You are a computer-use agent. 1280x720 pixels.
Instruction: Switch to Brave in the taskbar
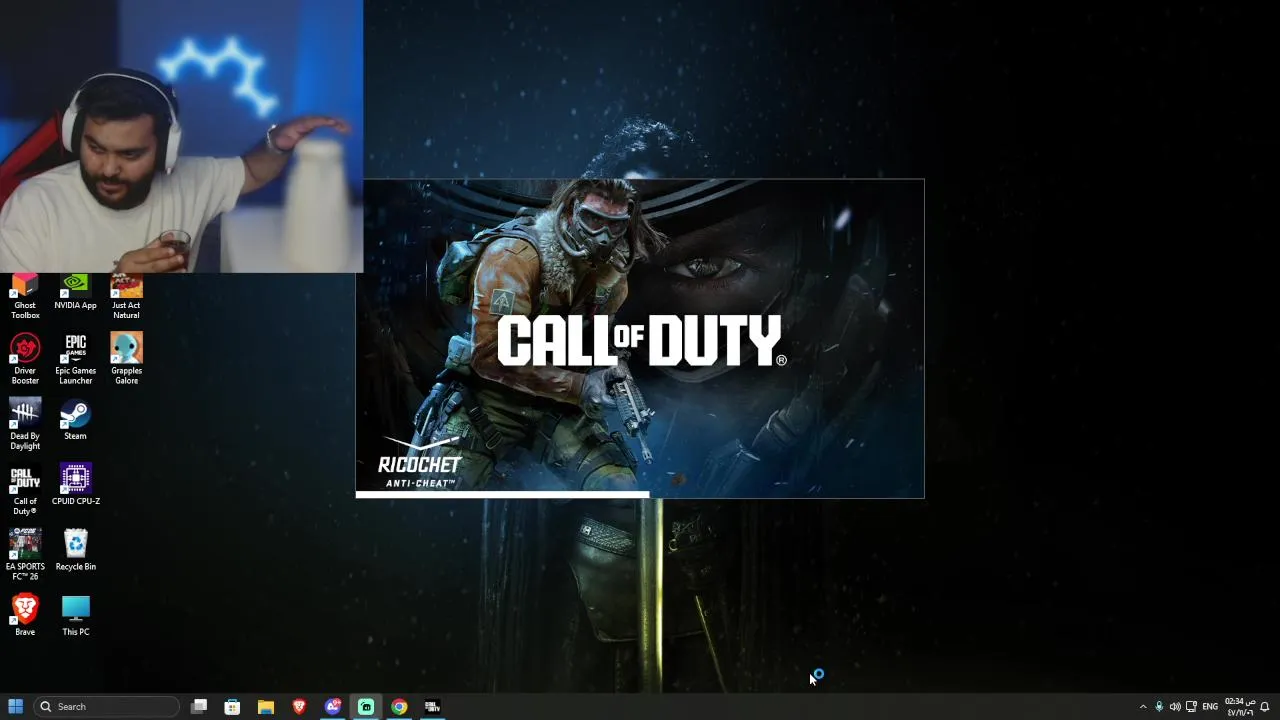click(299, 706)
